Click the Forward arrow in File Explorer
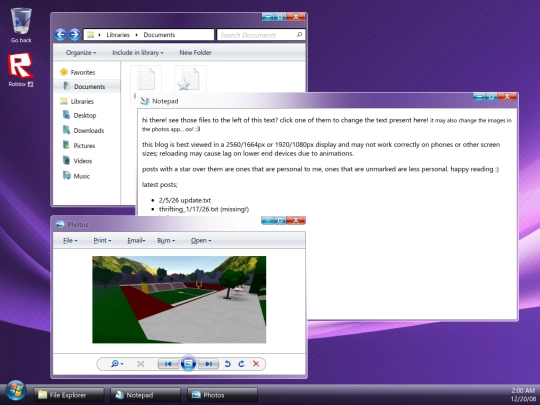Screen dimensions: 540x405 (x=74, y=34)
